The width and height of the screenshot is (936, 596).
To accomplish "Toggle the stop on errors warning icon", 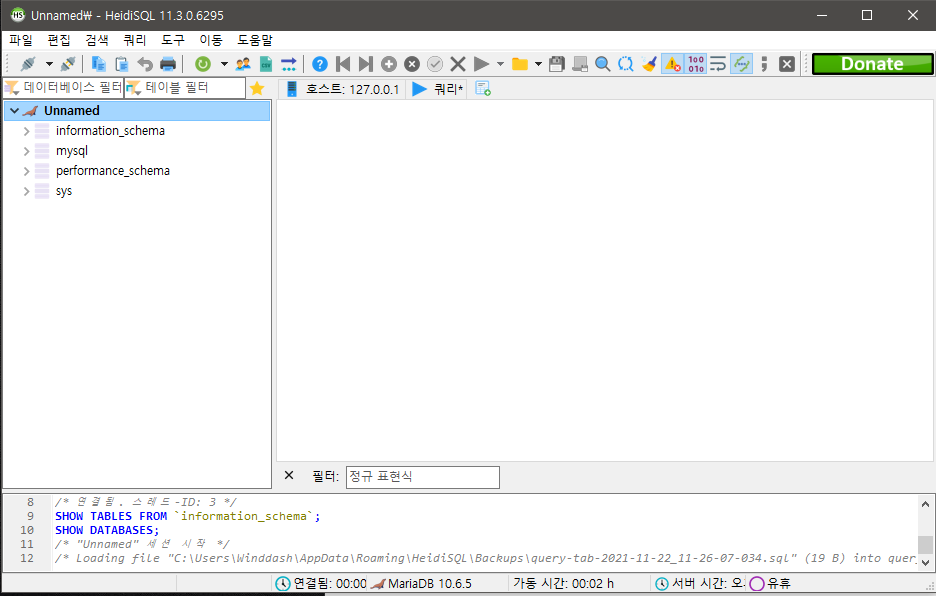I will coord(672,64).
